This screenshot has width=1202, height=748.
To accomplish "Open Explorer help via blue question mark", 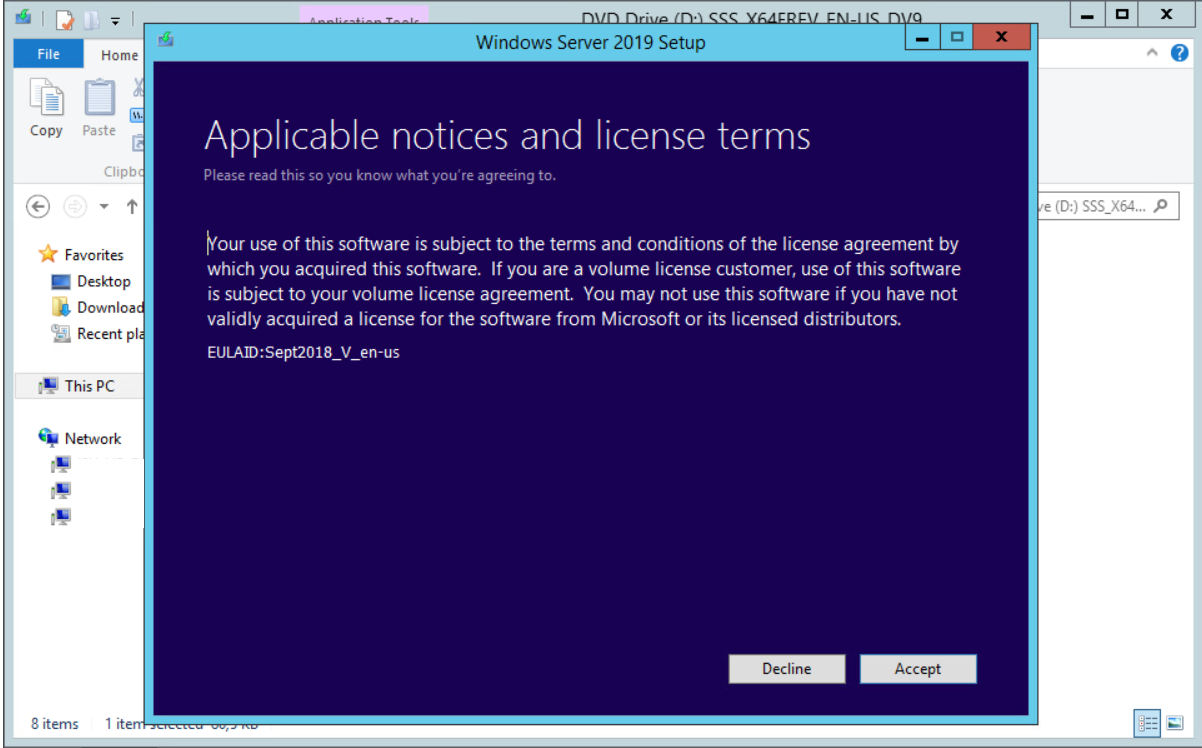I will (x=1179, y=53).
